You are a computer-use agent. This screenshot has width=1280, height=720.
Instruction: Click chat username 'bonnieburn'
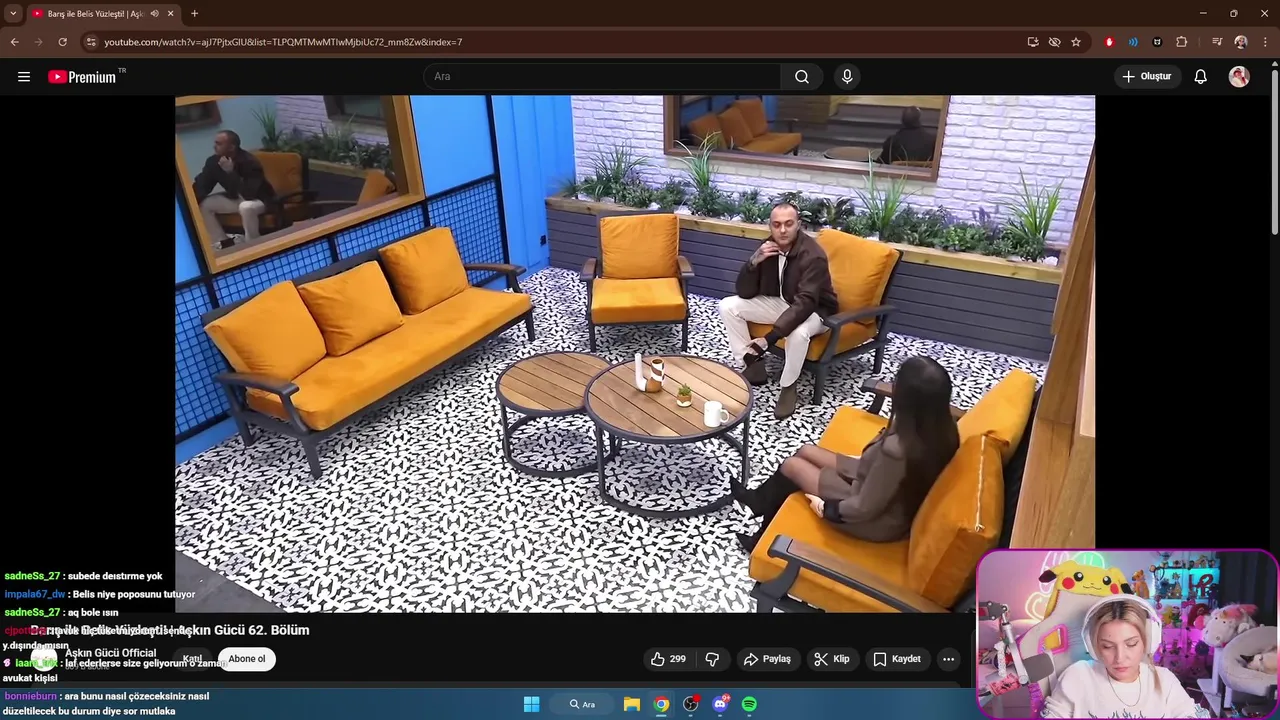point(31,696)
